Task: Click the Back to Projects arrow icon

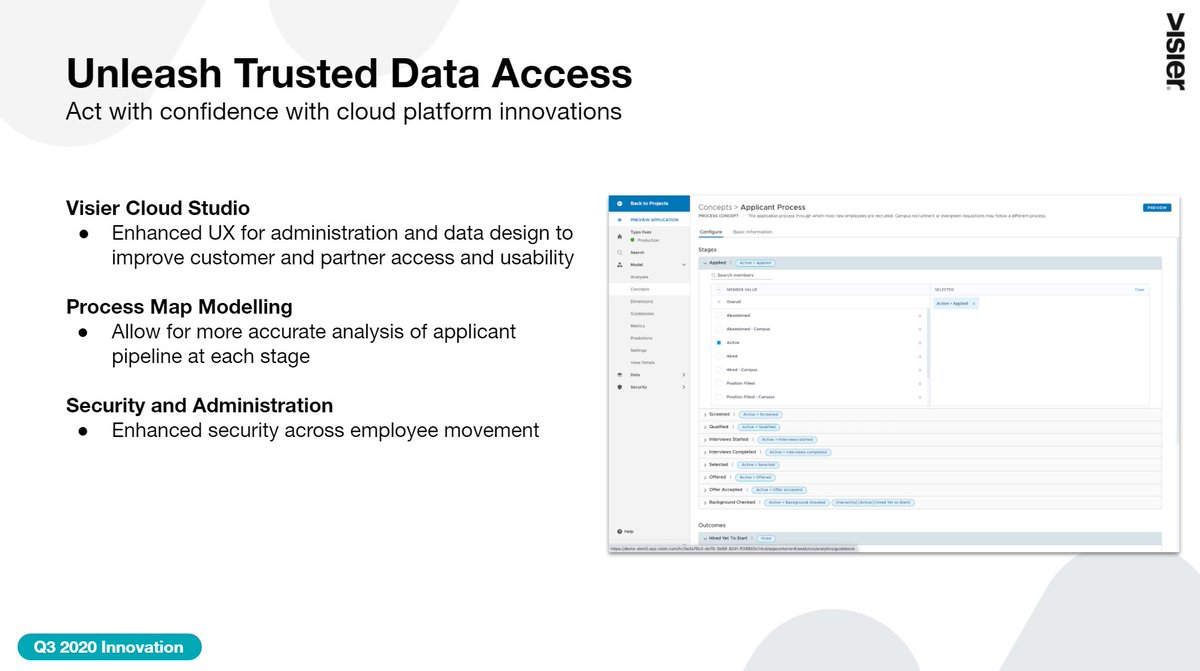Action: (x=620, y=203)
